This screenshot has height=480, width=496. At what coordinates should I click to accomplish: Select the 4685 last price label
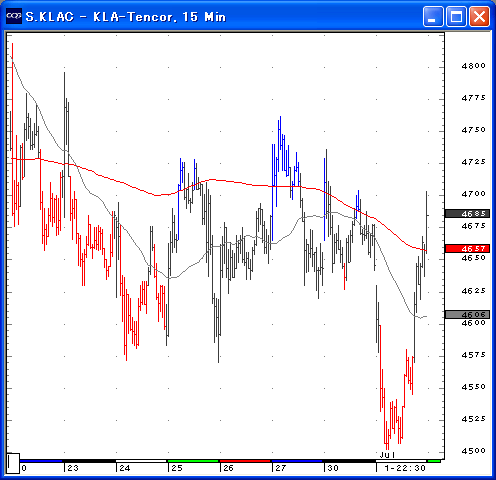[467, 214]
